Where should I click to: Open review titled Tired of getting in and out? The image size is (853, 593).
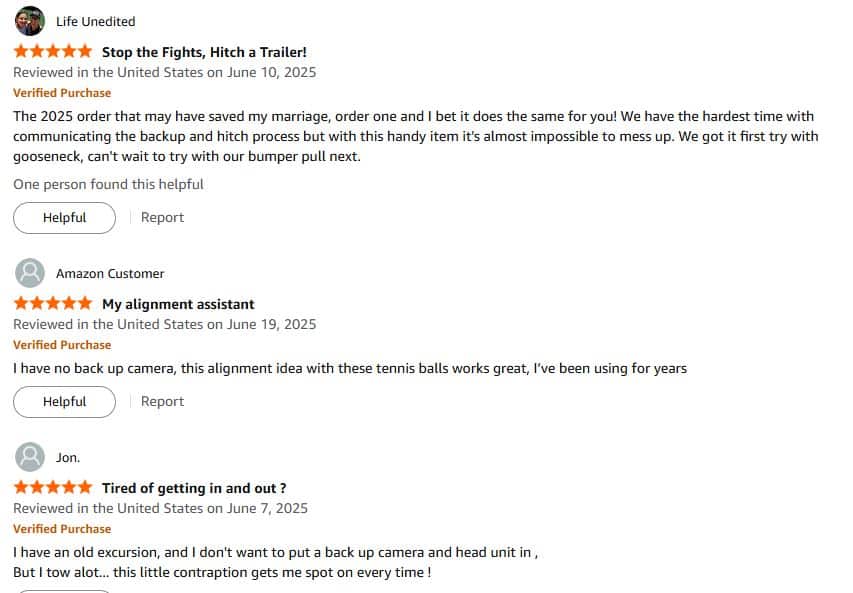(194, 488)
